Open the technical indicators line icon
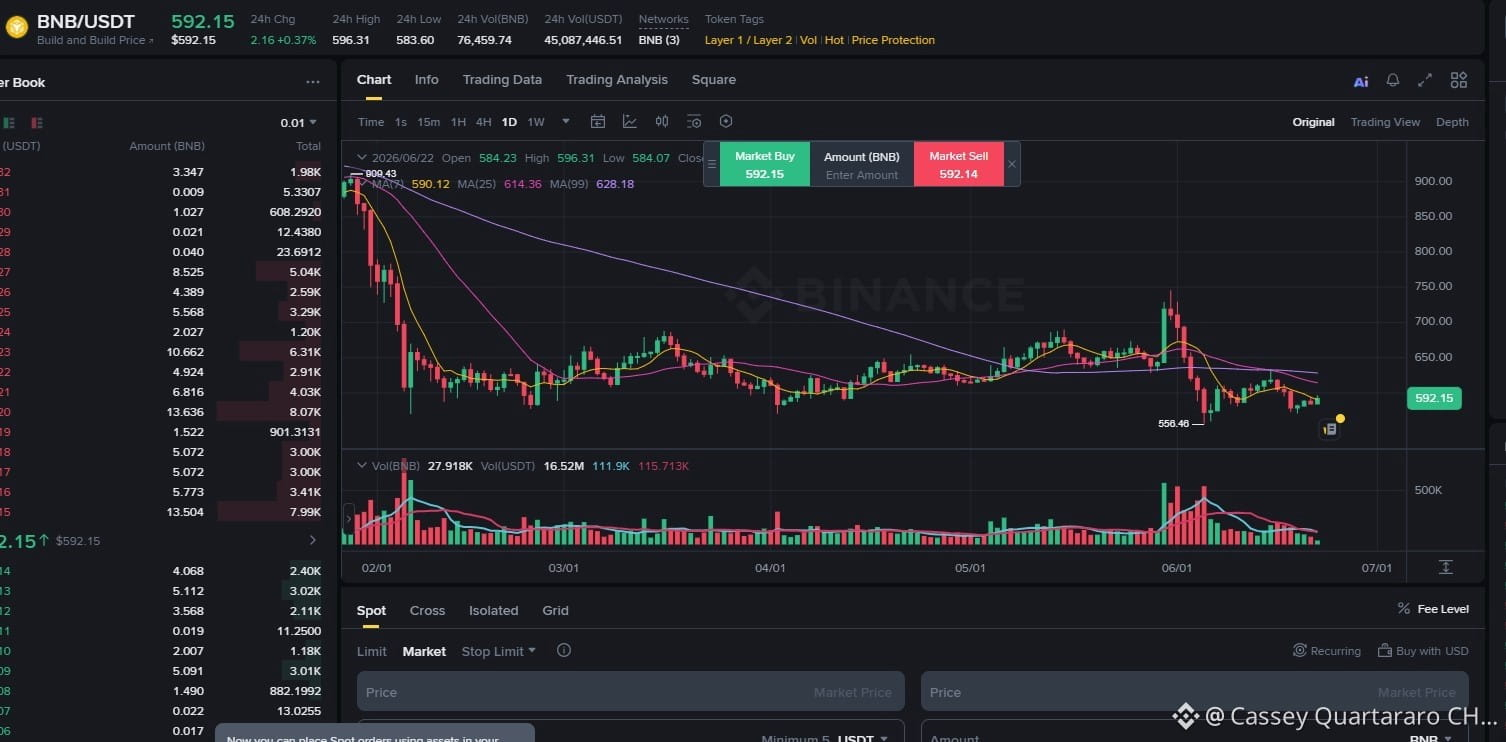Screen dimensions: 1506x742 [630, 122]
